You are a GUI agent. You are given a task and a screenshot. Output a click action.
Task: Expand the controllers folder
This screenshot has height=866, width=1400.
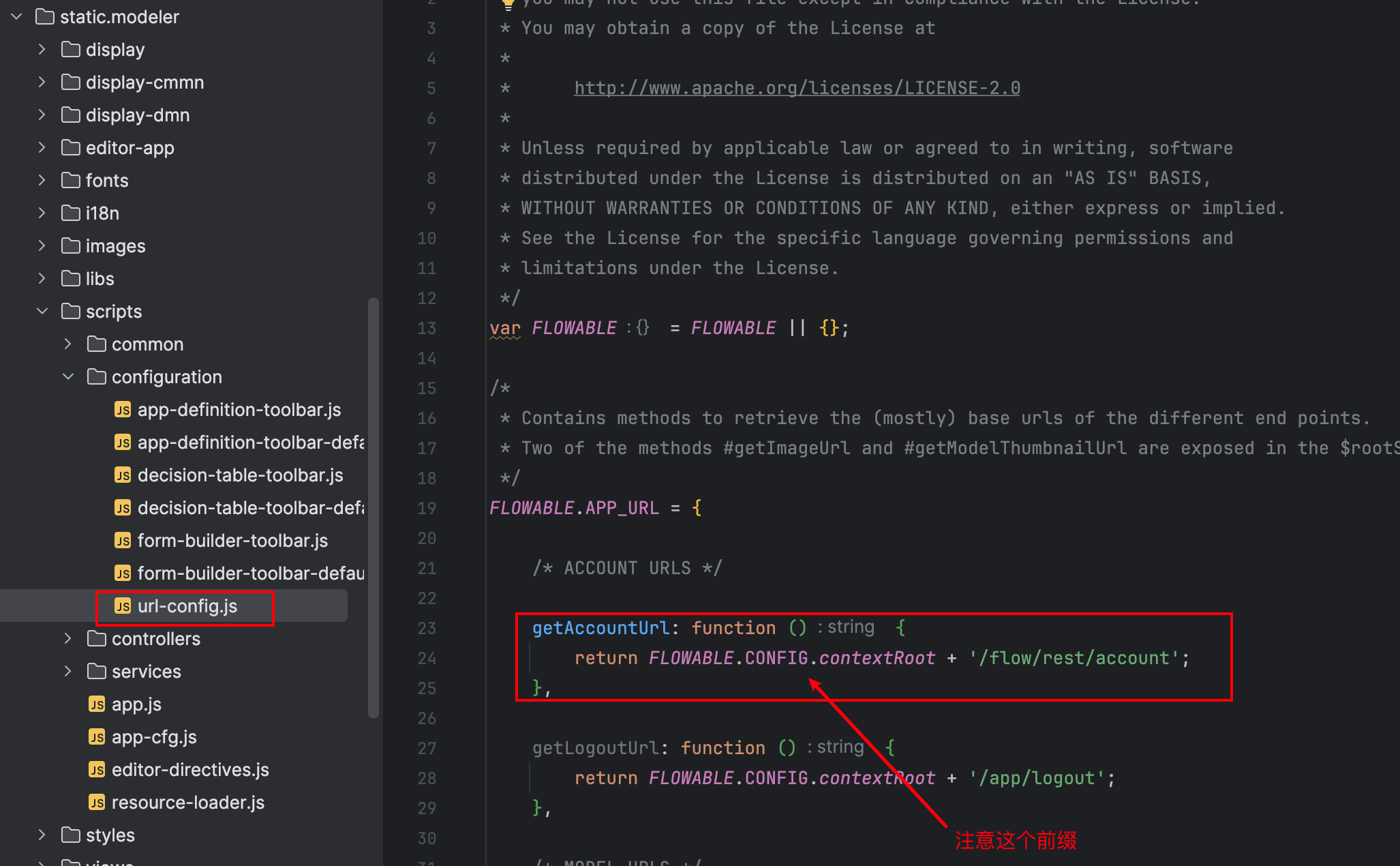tap(68, 639)
